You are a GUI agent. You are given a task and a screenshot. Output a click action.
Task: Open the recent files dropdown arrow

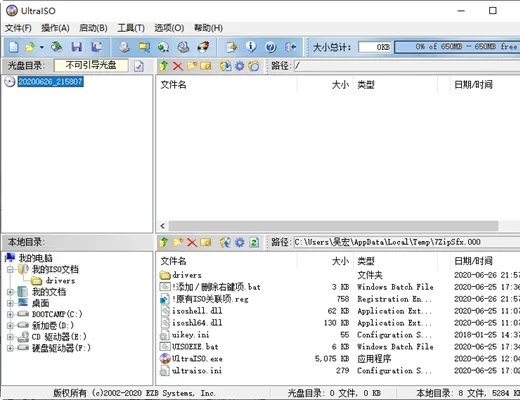coord(42,47)
